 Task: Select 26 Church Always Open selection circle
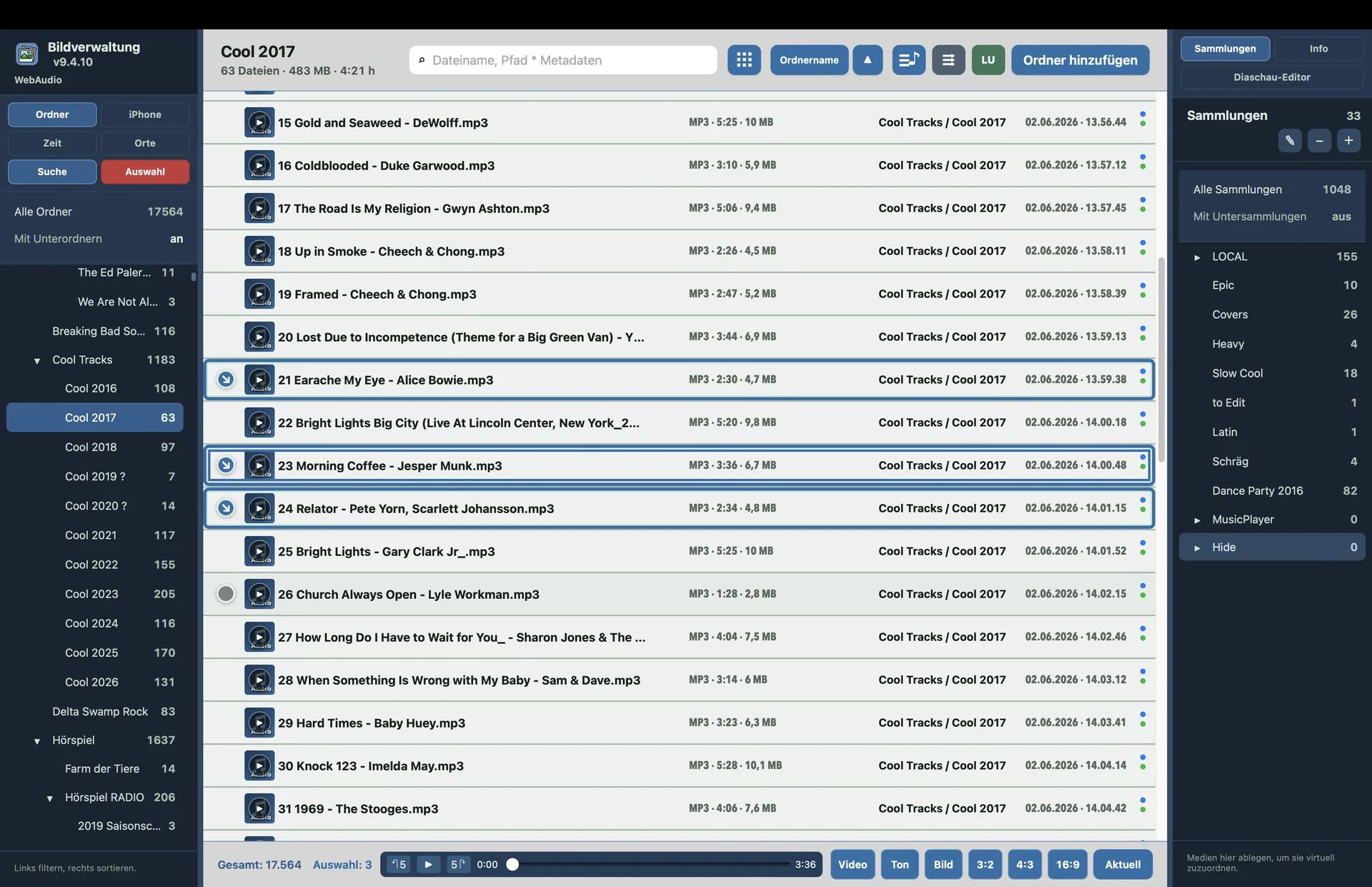226,594
